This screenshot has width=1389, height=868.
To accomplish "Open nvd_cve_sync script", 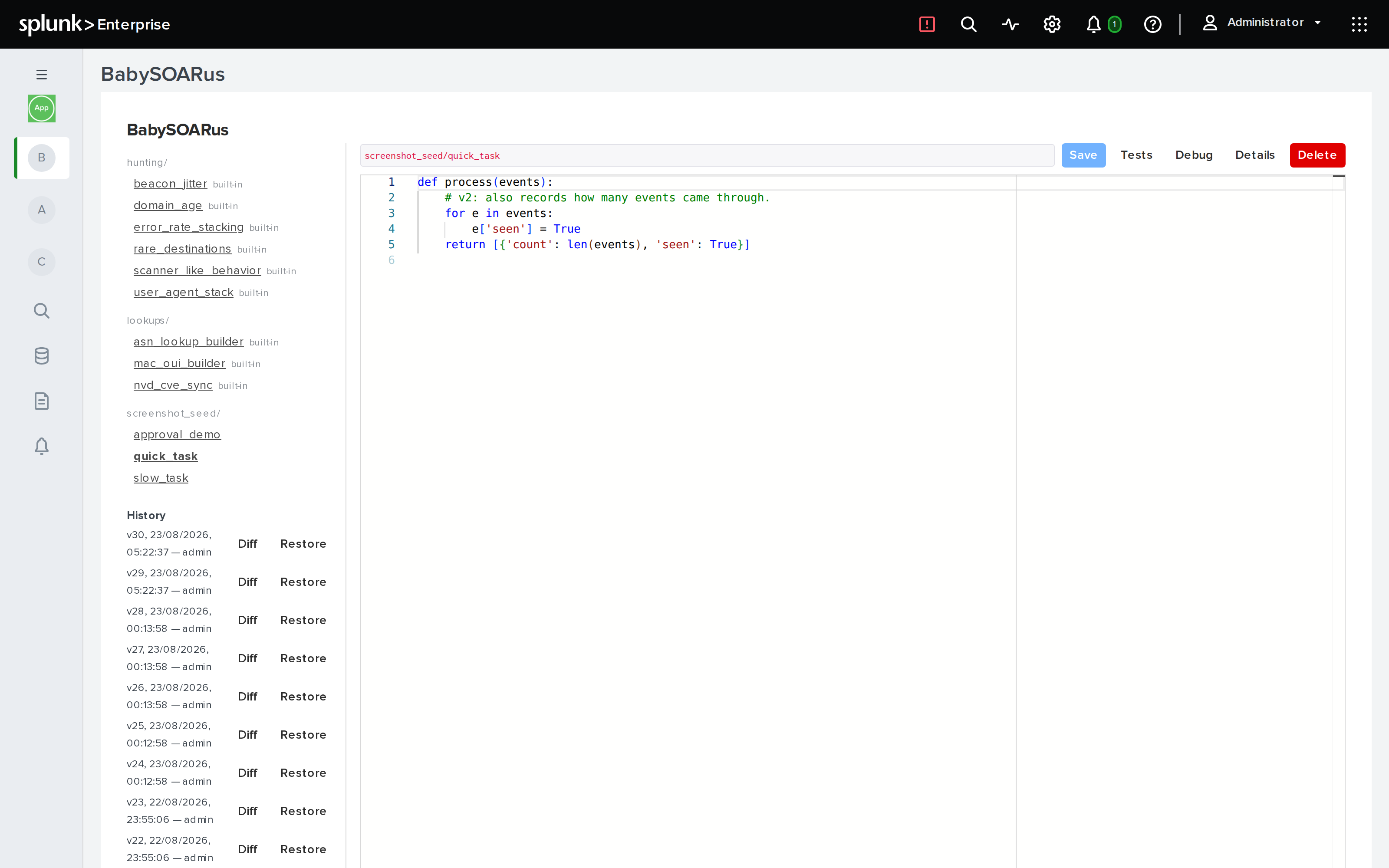I will point(173,386).
